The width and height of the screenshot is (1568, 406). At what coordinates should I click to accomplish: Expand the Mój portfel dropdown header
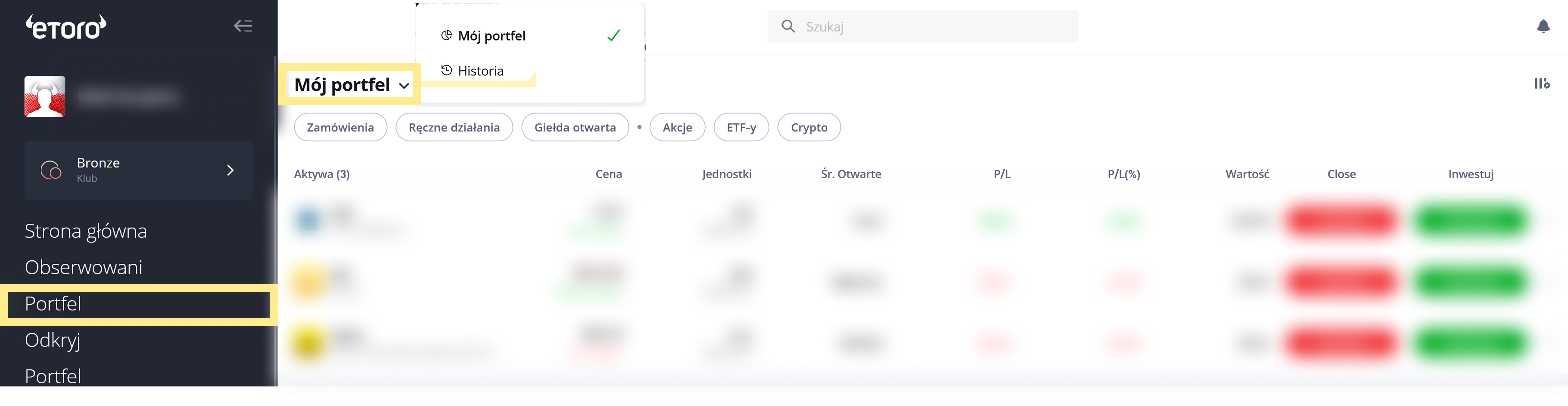[x=351, y=85]
